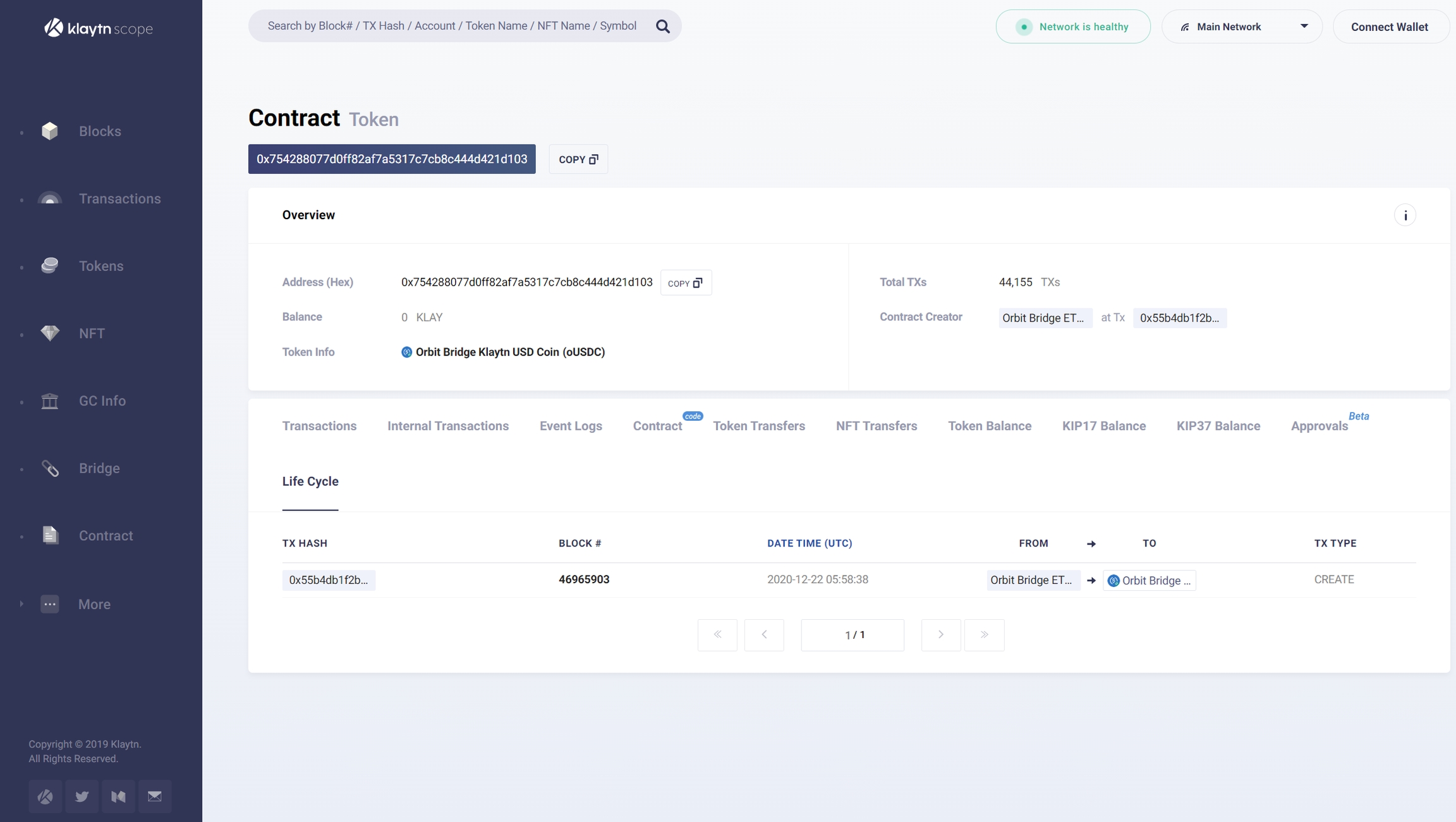
Task: Click the overview info icon
Action: coord(1405,215)
